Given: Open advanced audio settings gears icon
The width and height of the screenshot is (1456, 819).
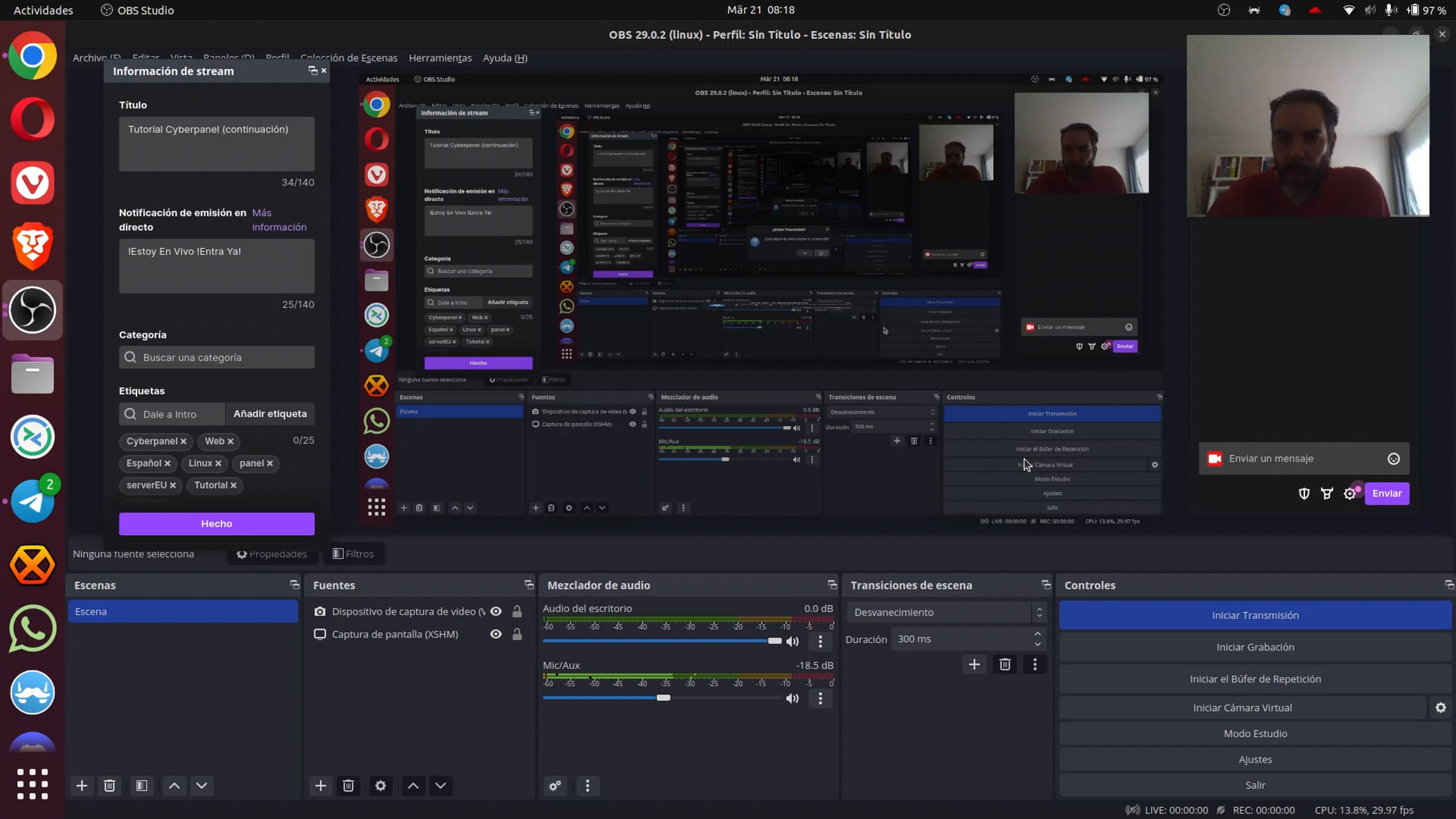Looking at the screenshot, I should pos(554,786).
